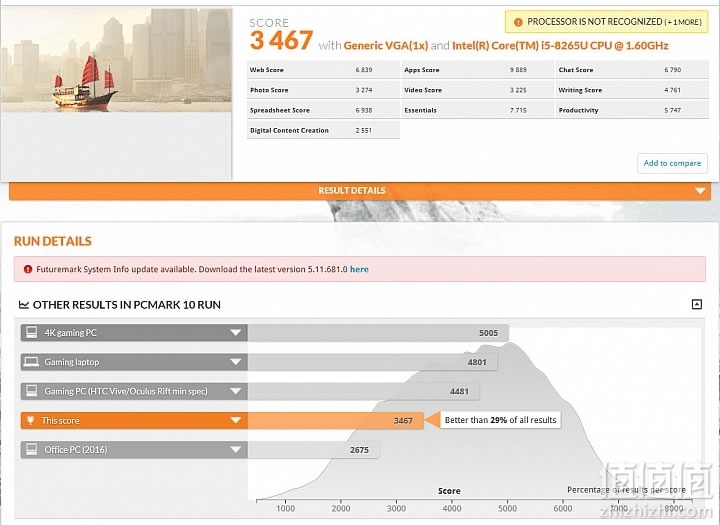Click the Score axis label on the chart

(449, 491)
